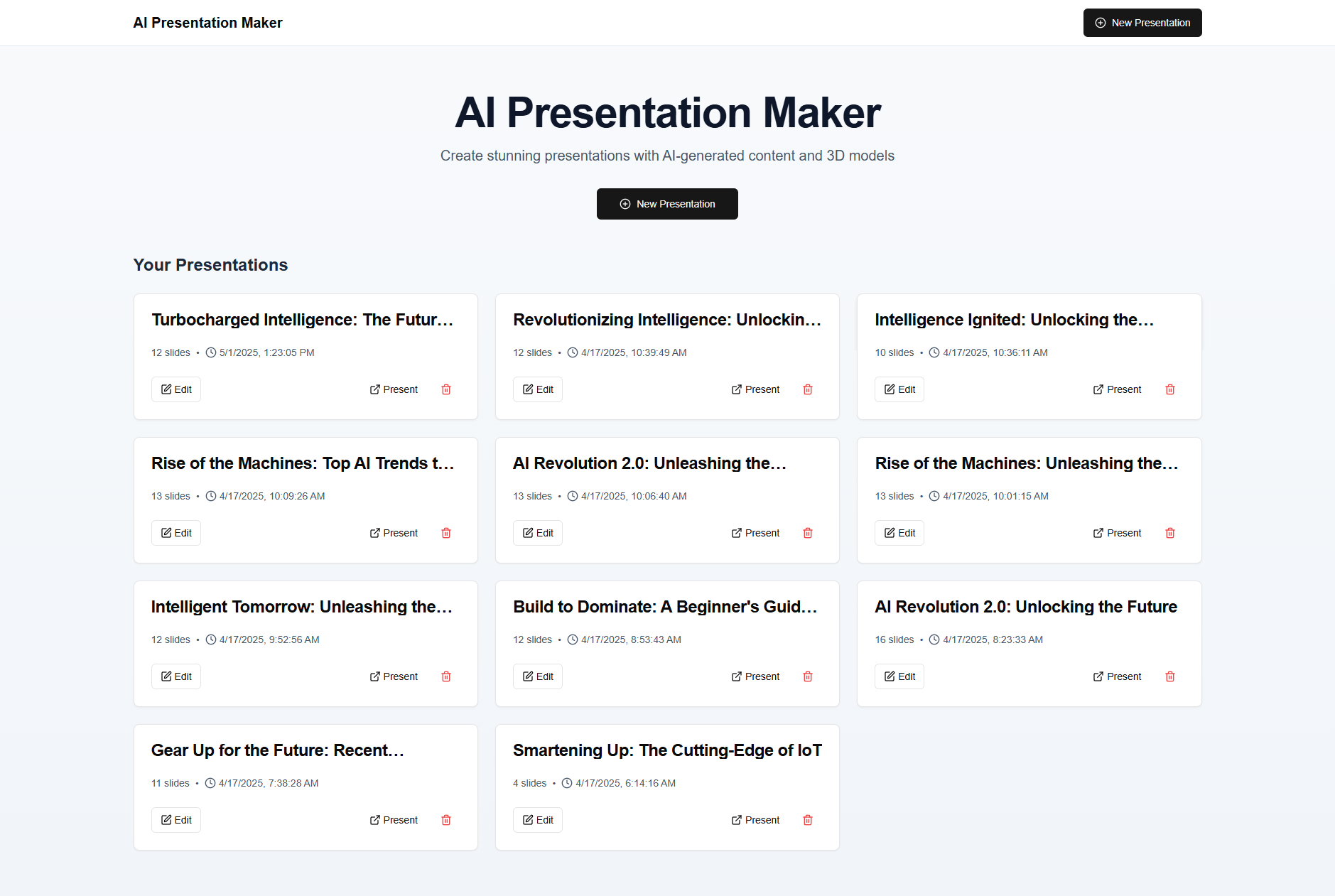Click the trash icon on Build to Dominate card

pyautogui.click(x=807, y=676)
